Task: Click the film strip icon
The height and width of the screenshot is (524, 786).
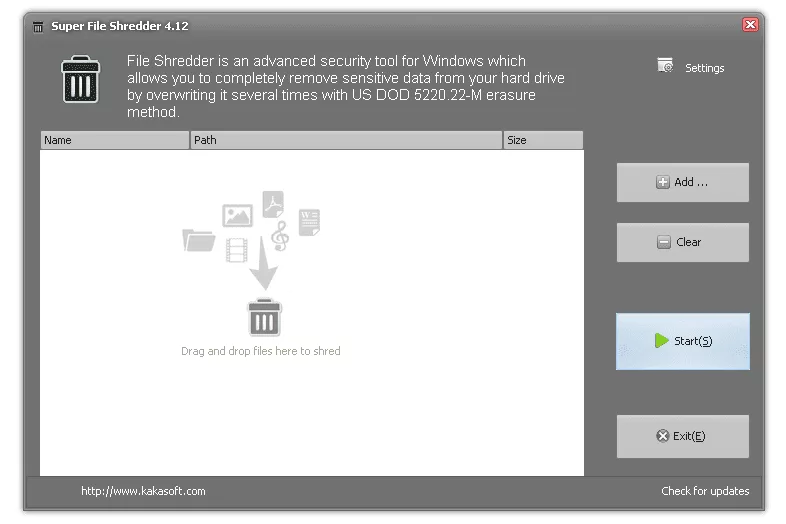Action: pos(236,250)
